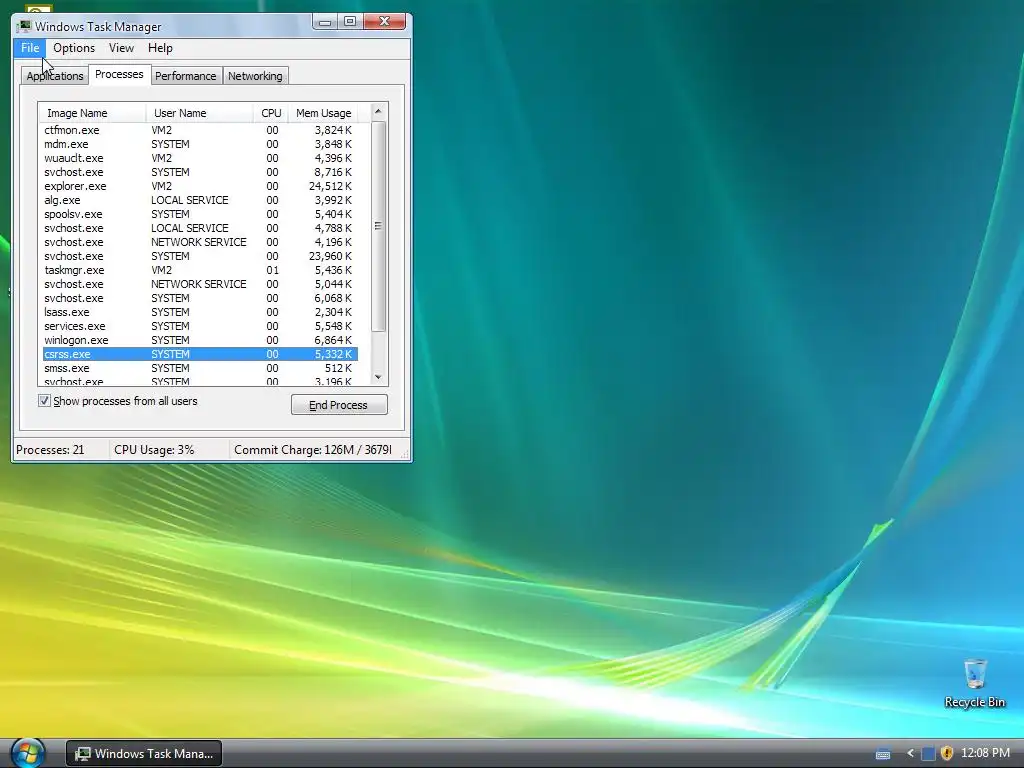Click the keyboard icon in the taskbar tray
The image size is (1024, 768).
pyautogui.click(x=883, y=754)
